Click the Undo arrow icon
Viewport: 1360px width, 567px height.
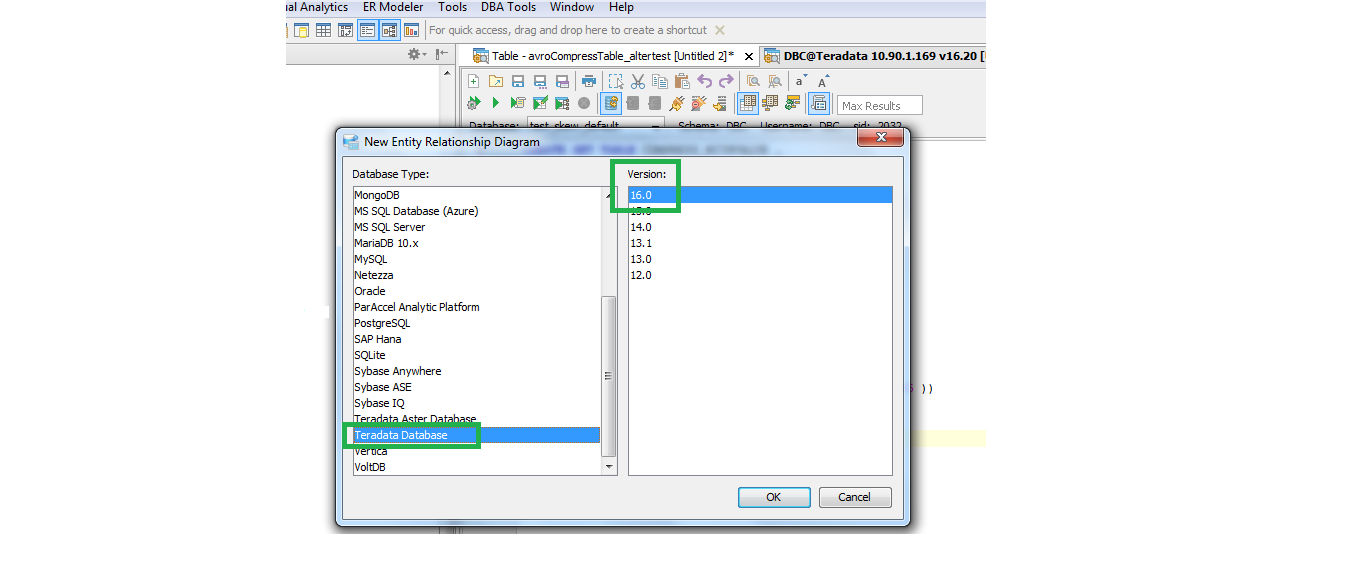click(705, 81)
